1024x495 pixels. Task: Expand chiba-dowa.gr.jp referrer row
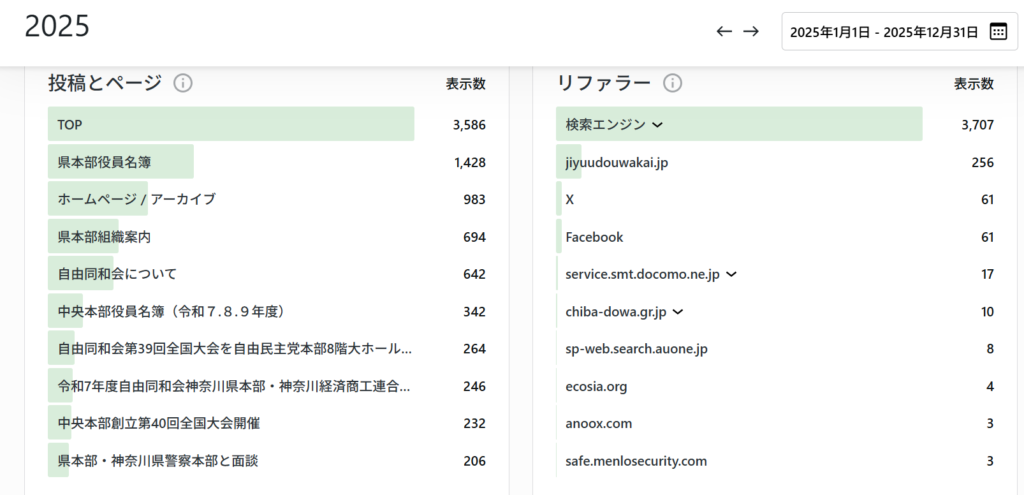[678, 312]
